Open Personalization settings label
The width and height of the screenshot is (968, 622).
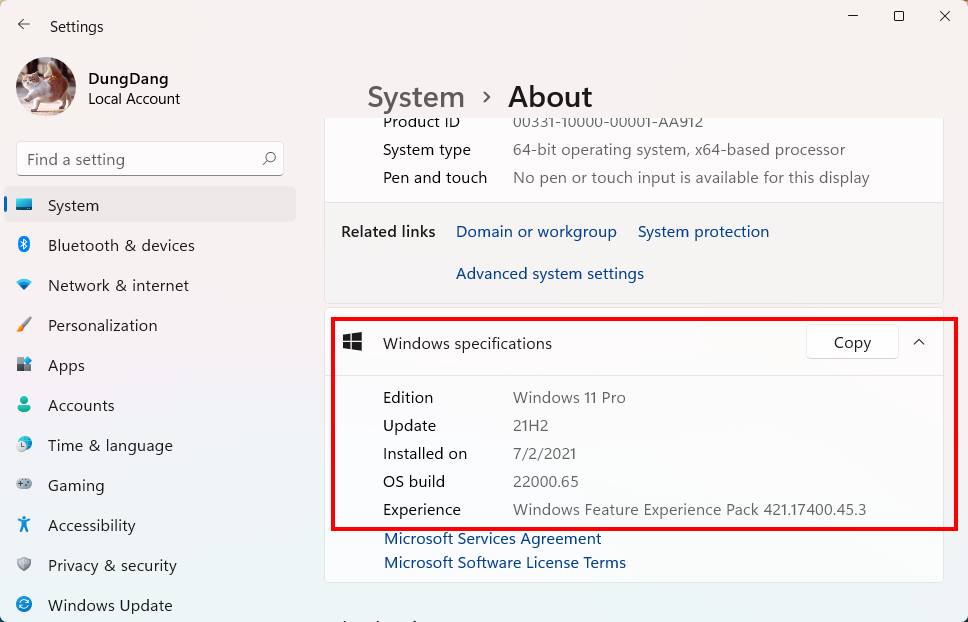point(102,326)
